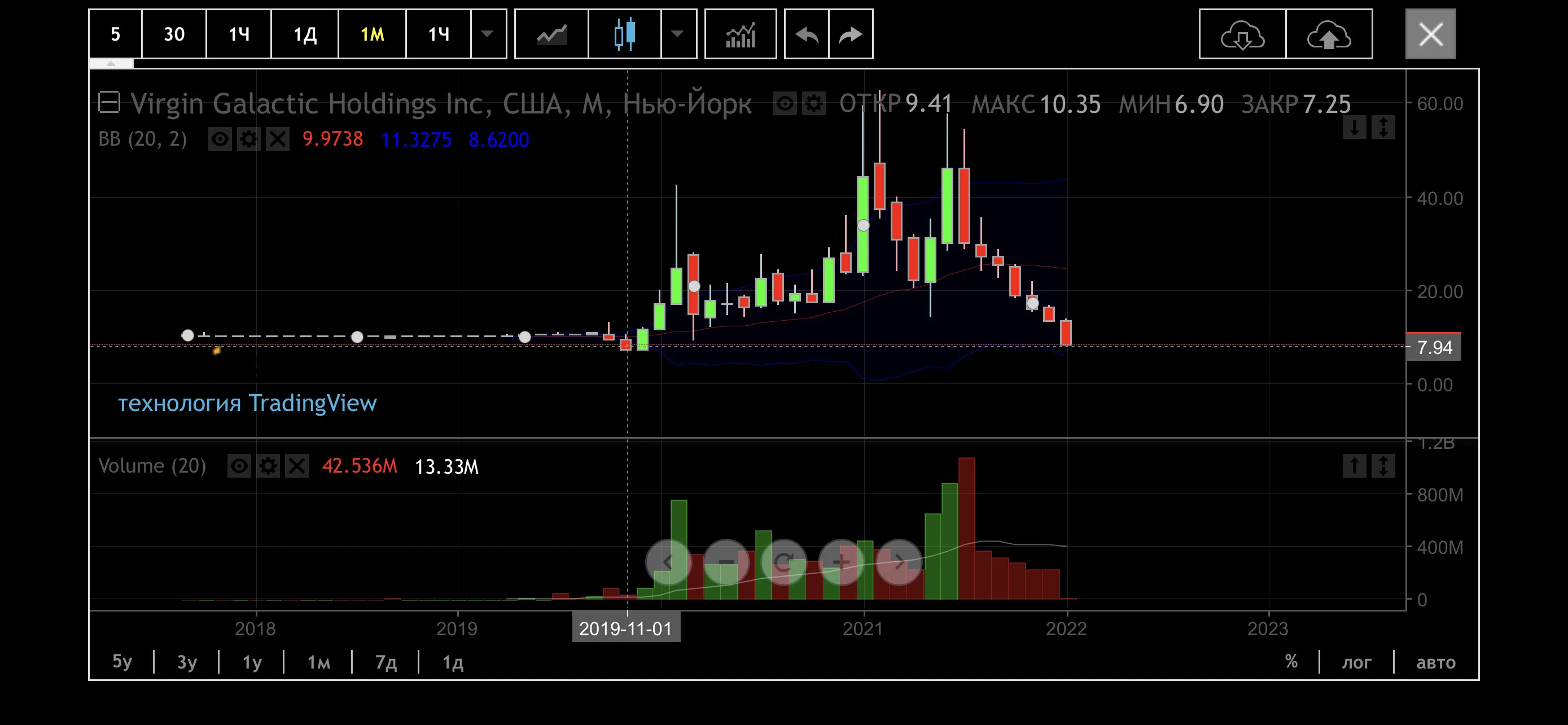Maximize the Volume pane
This screenshot has width=1568, height=725.
point(1383,466)
